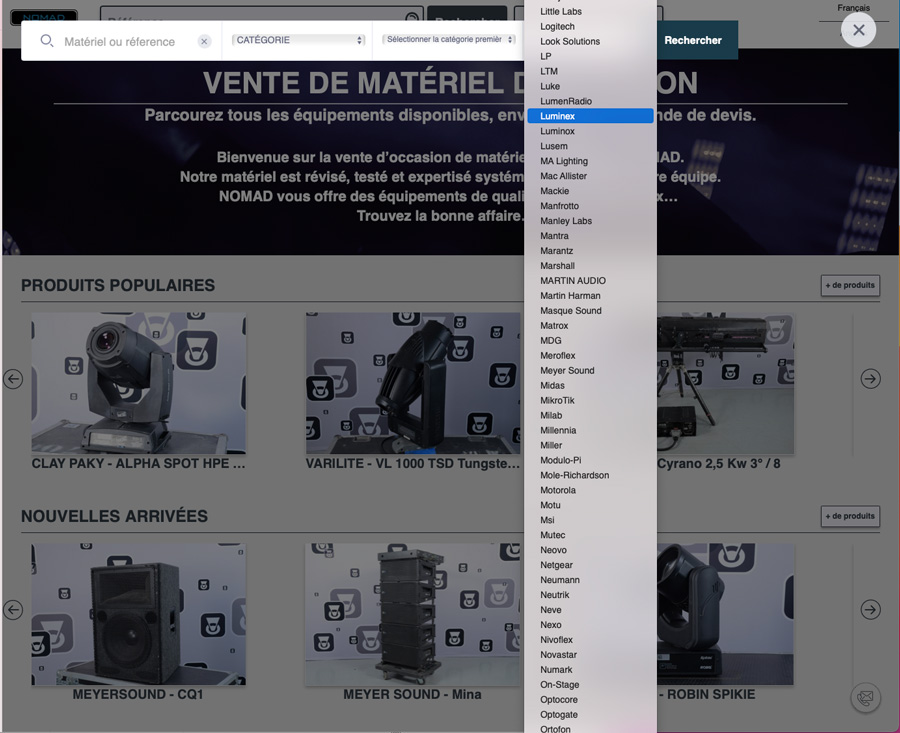
Task: Open the MEYERSOUND - CQ1 title link
Action: click(138, 695)
